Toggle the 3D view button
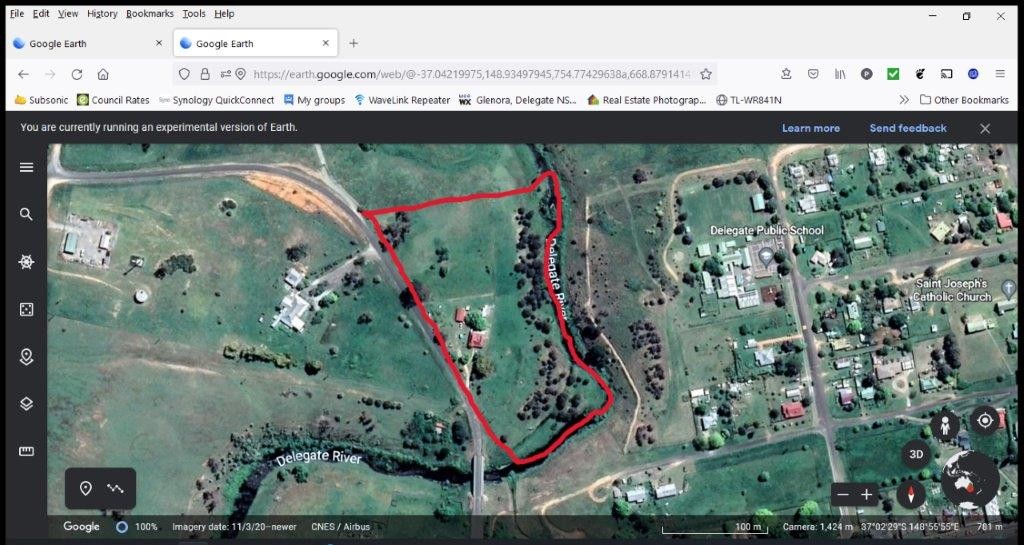 [x=915, y=454]
